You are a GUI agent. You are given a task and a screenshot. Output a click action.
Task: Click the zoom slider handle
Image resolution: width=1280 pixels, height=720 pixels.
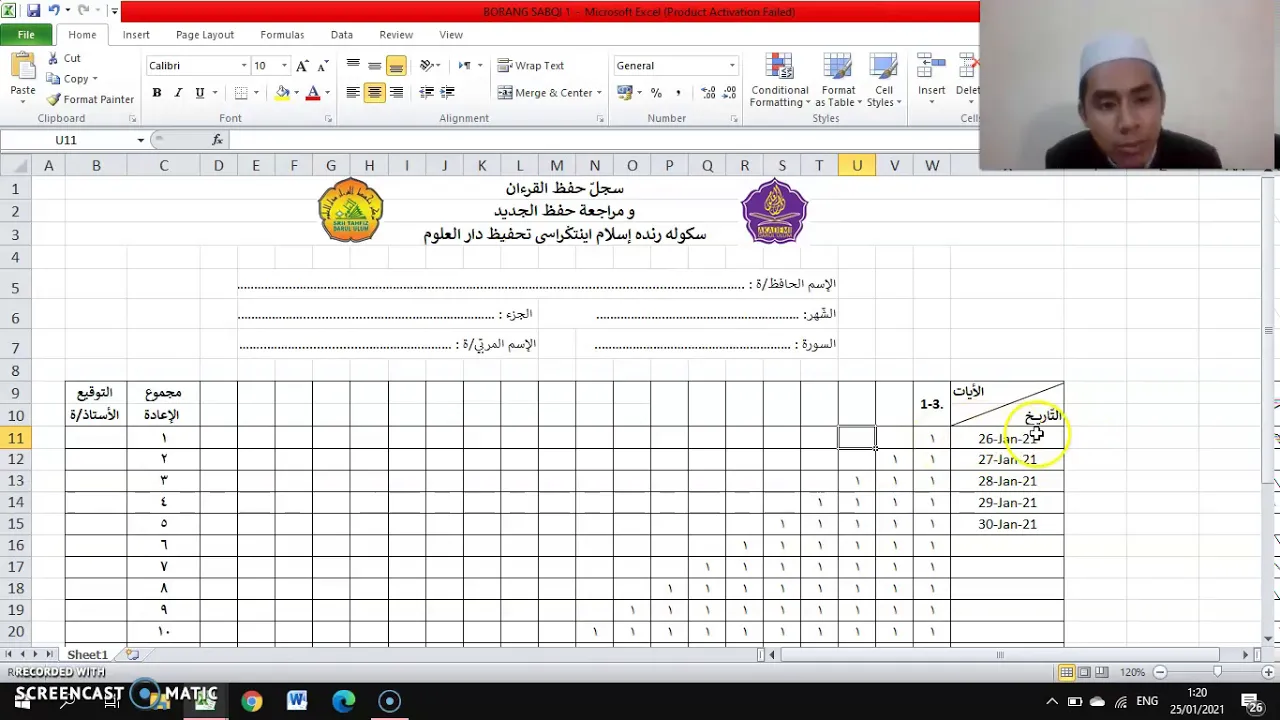click(x=1216, y=672)
